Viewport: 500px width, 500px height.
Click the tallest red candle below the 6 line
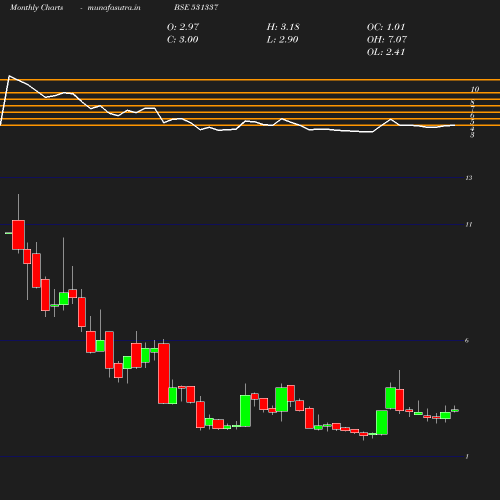(164, 373)
